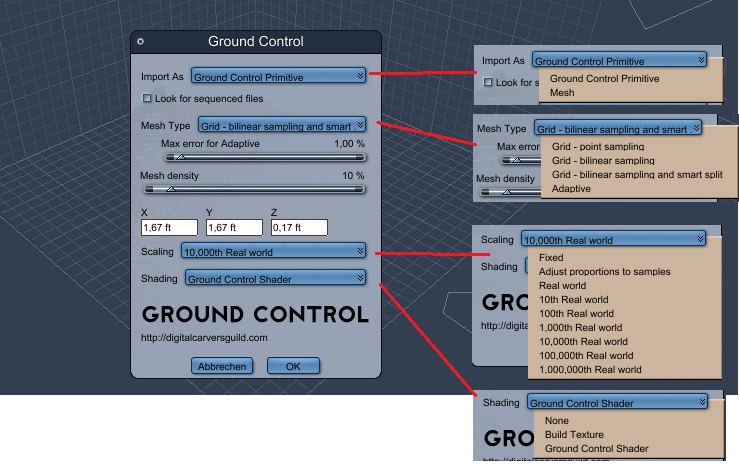Click the Abbrechen button
The height and width of the screenshot is (466, 739).
pyautogui.click(x=222, y=366)
